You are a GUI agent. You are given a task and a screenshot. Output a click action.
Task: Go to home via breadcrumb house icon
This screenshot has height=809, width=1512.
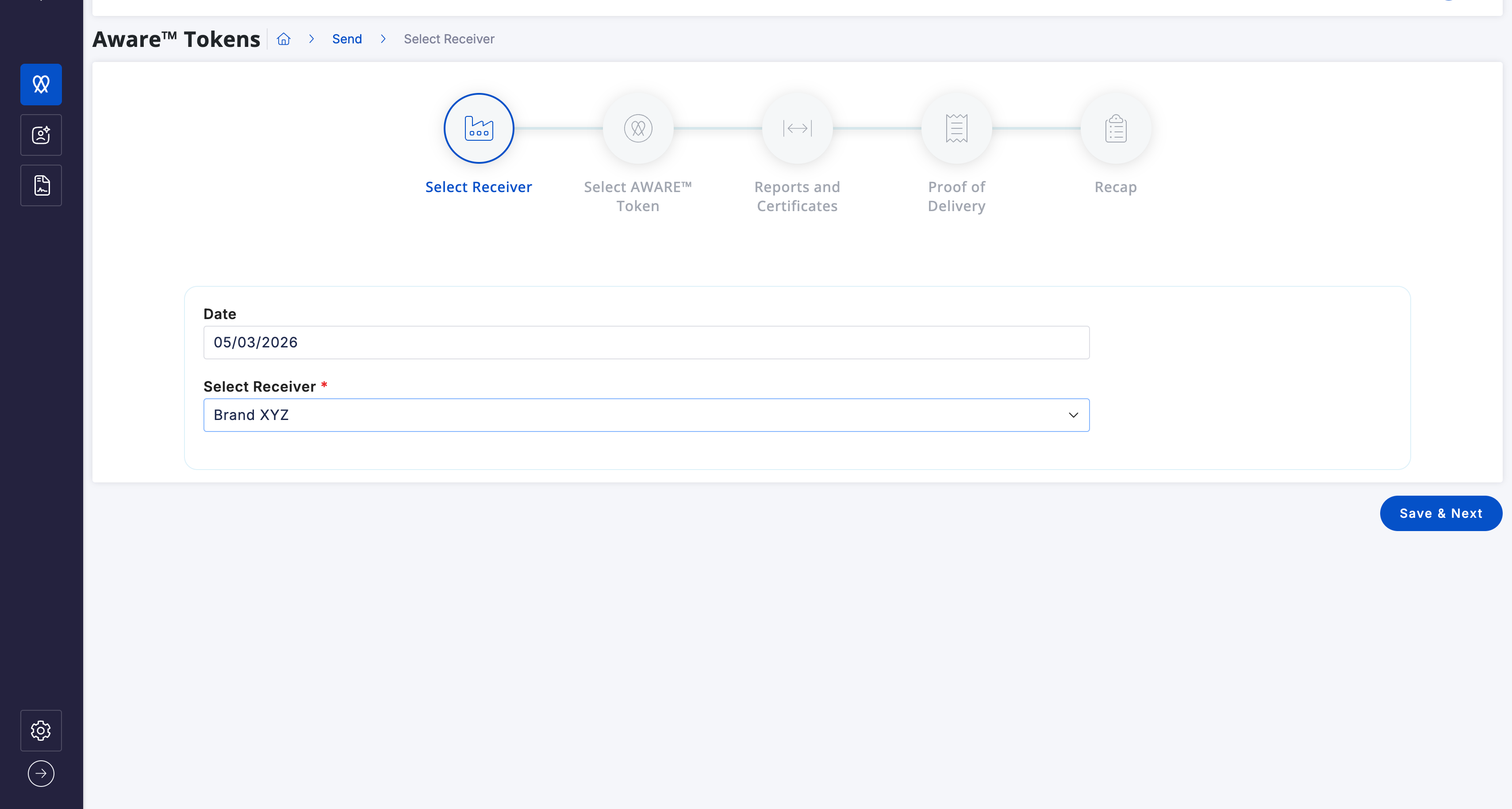(284, 39)
